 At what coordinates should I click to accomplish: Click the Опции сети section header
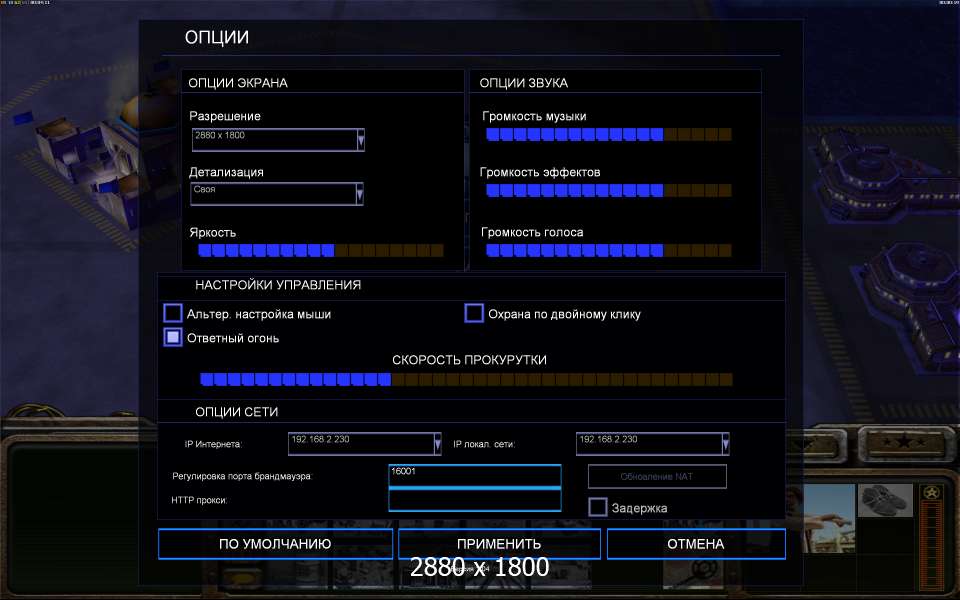[236, 411]
